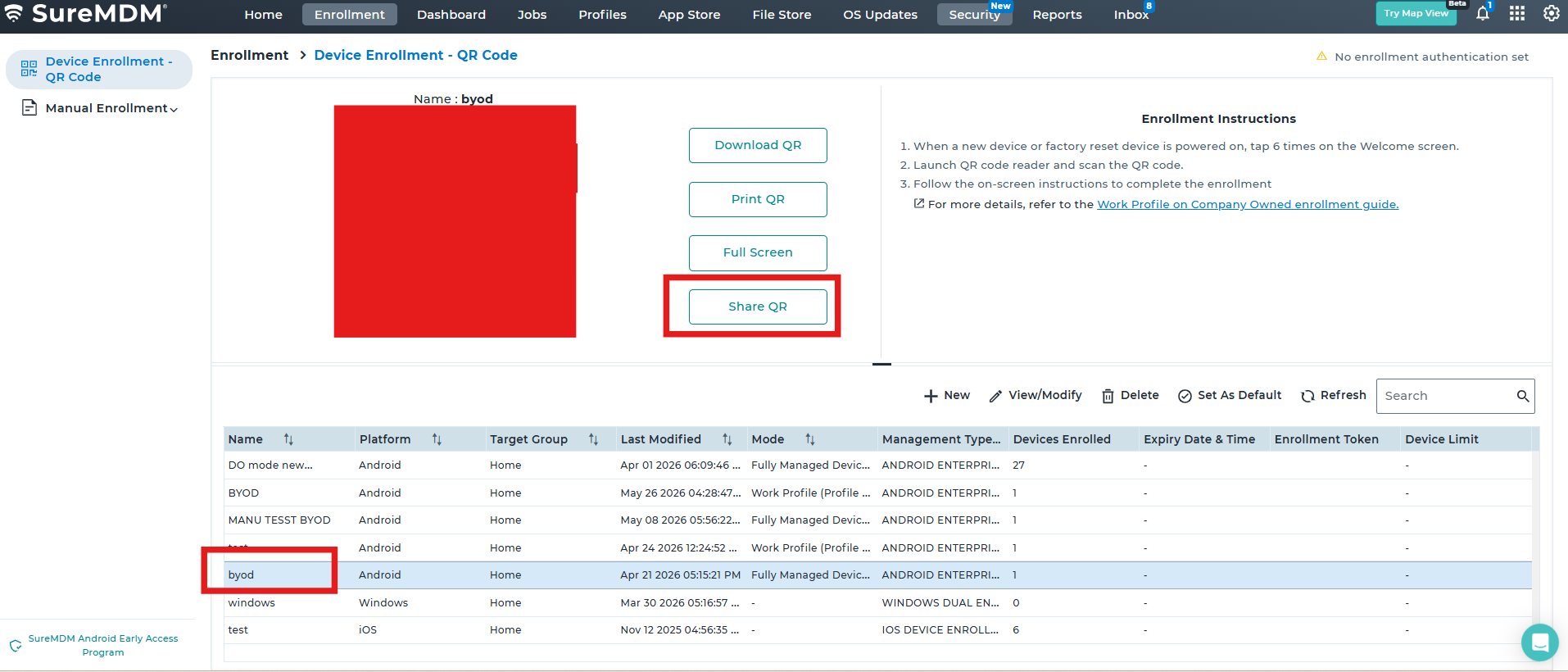Click Enrollment breadcrumb link
Image resolution: width=1568 pixels, height=672 pixels.
[x=249, y=55]
